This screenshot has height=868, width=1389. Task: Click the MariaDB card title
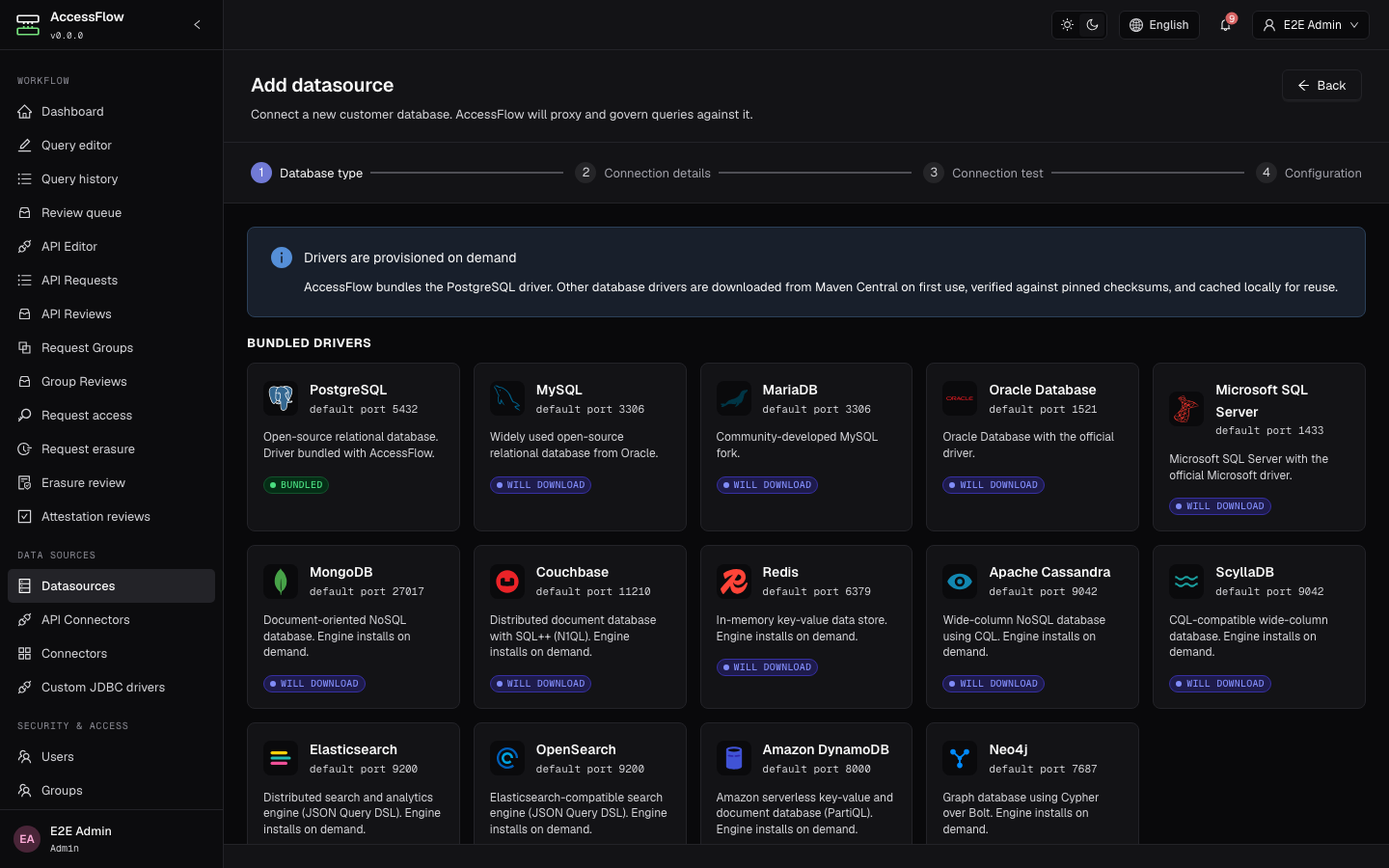[x=790, y=390]
